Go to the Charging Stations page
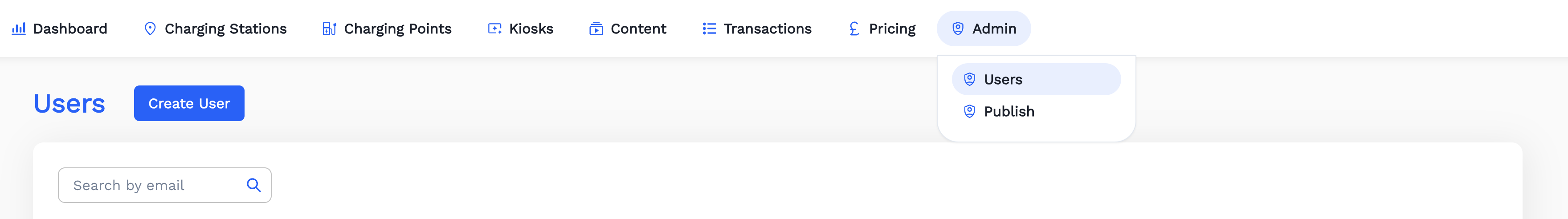Image resolution: width=1568 pixels, height=219 pixels. 225,28
